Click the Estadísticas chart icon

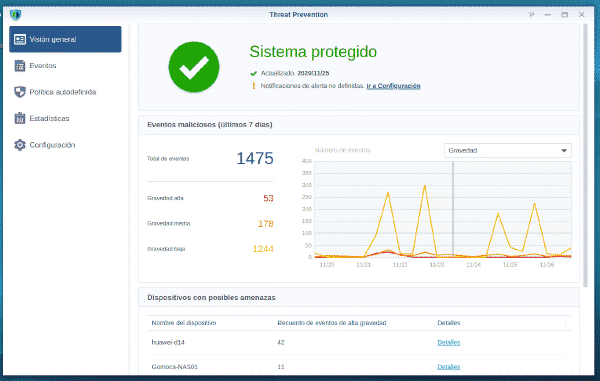(20, 118)
